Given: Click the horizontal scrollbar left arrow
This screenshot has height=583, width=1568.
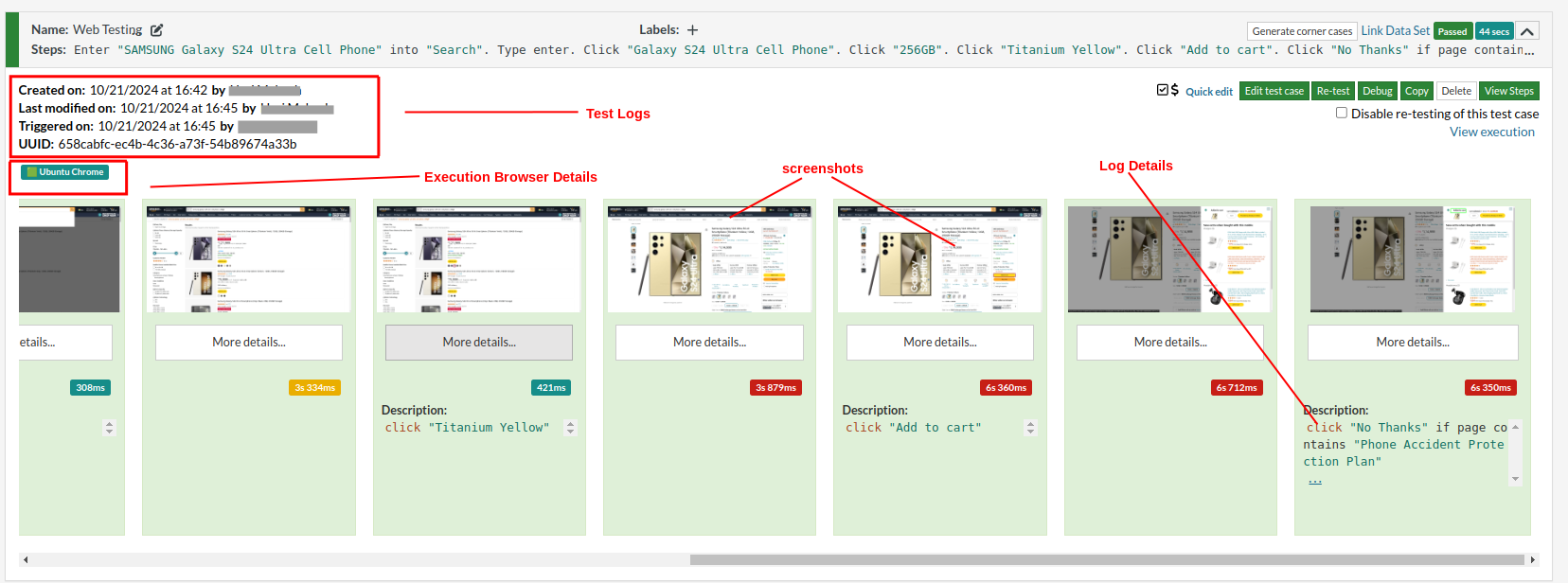Looking at the screenshot, I should pyautogui.click(x=26, y=559).
